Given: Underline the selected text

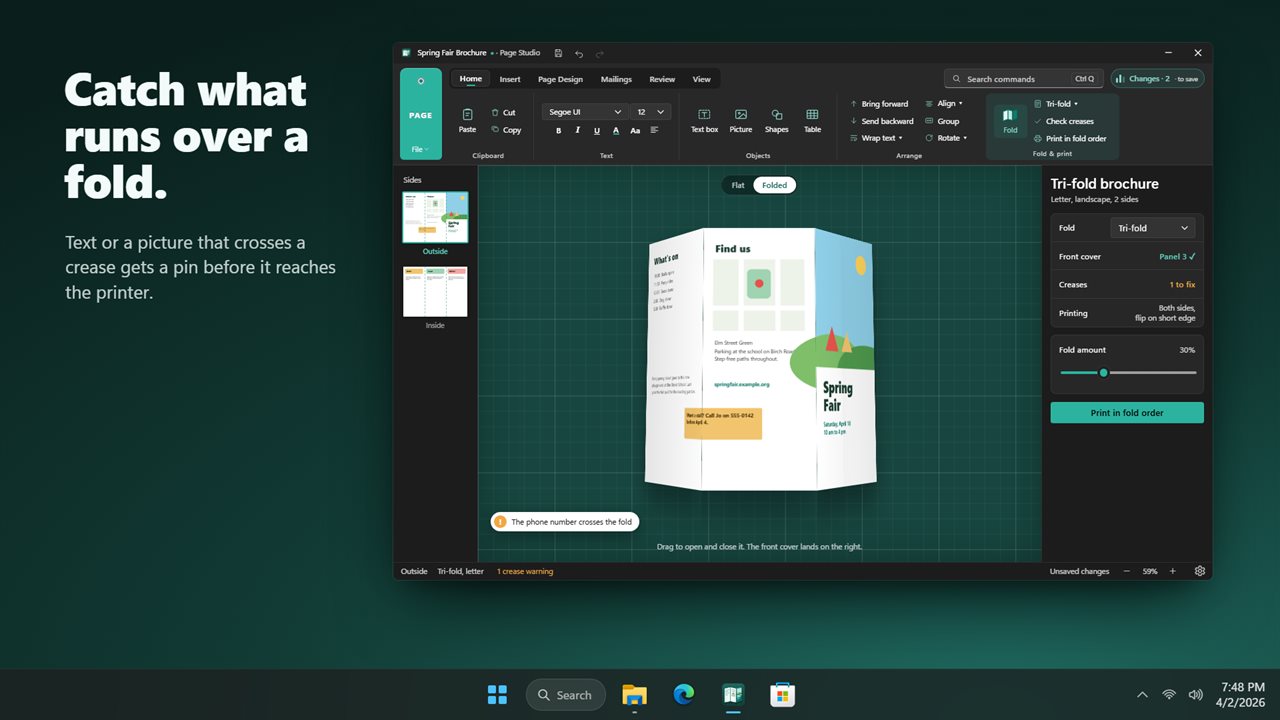Looking at the screenshot, I should tap(597, 131).
